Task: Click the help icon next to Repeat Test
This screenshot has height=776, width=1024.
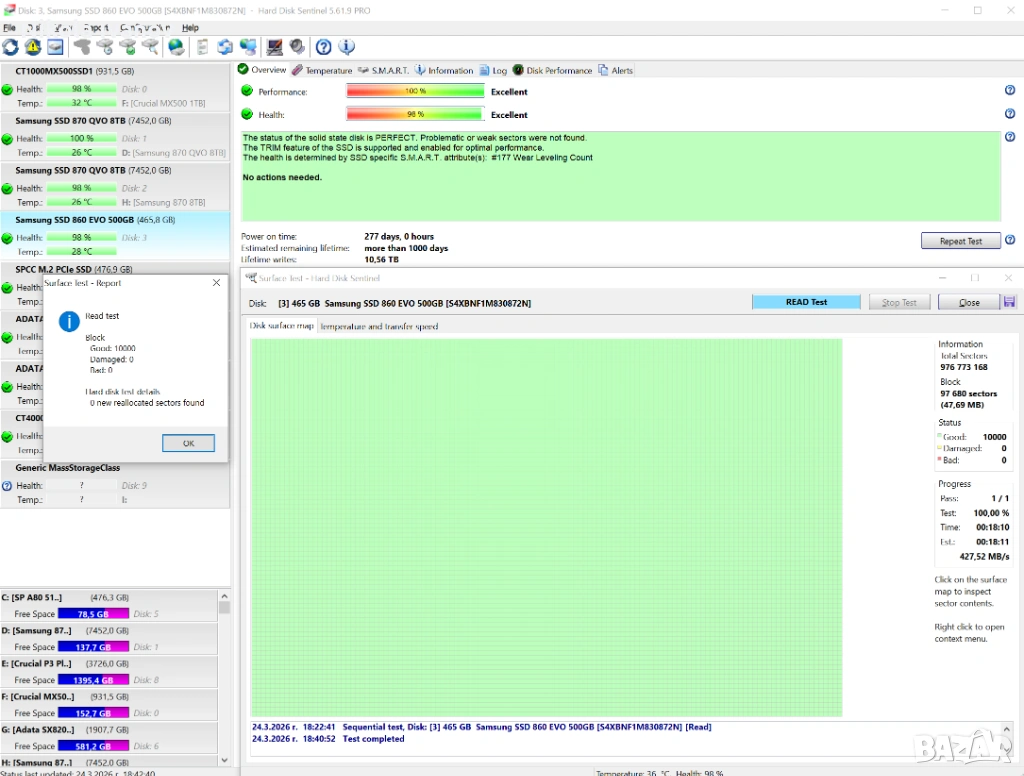Action: (x=1009, y=240)
